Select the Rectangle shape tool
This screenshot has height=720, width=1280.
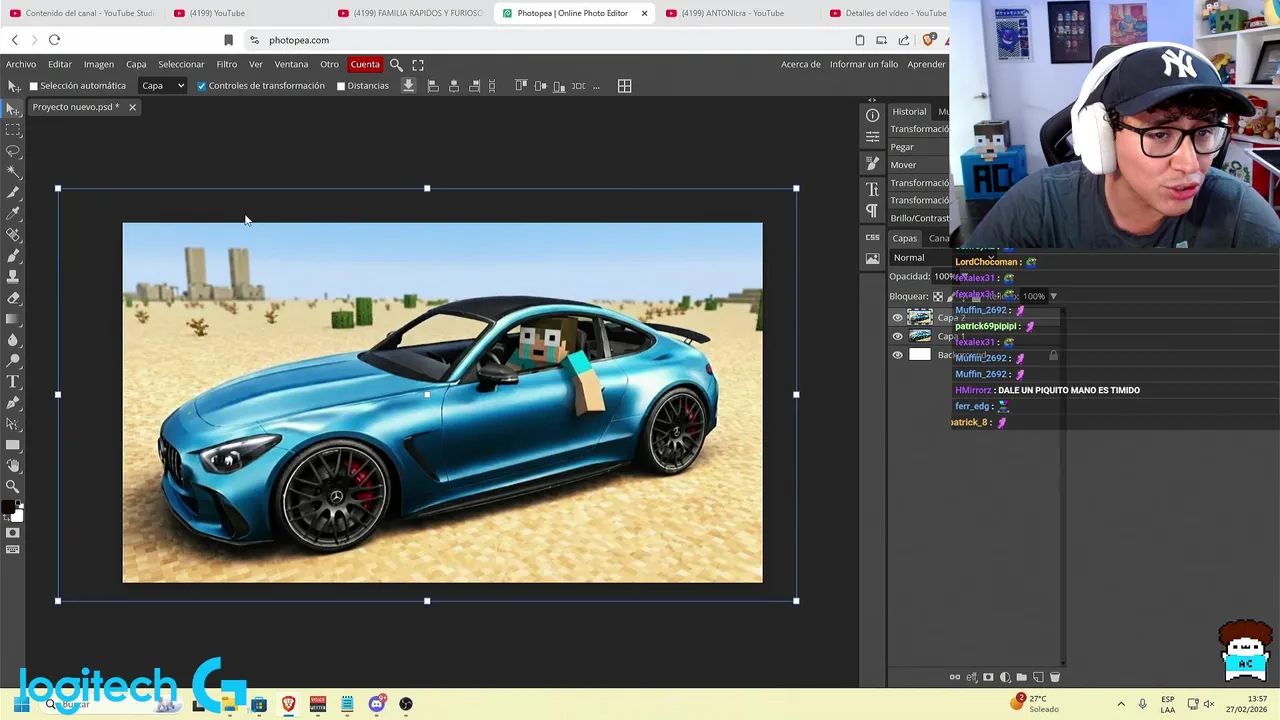[x=13, y=445]
